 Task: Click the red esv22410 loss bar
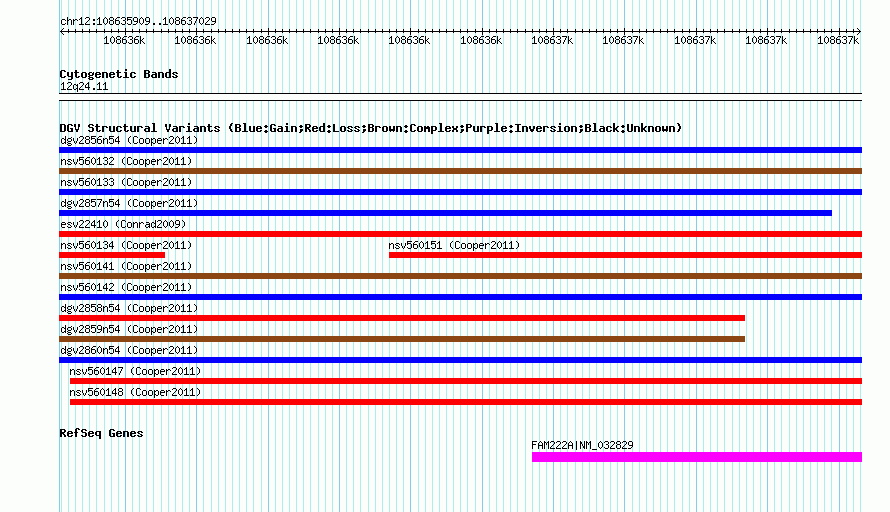tap(460, 234)
